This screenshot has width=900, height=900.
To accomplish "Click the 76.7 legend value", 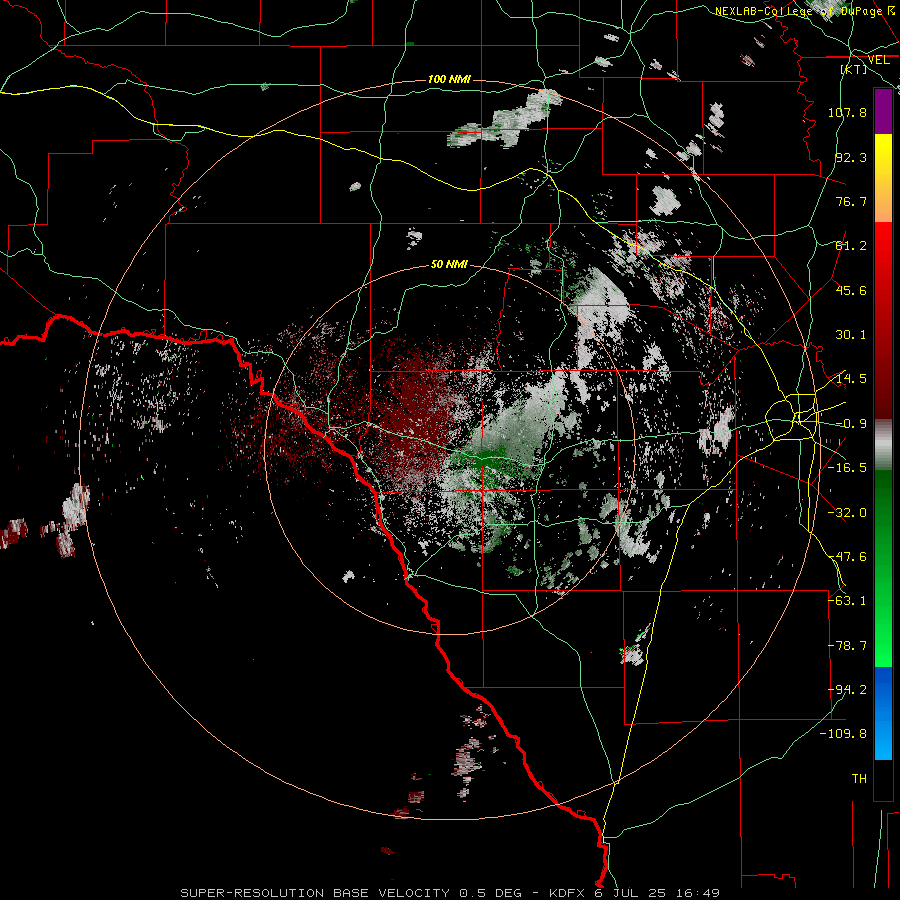I will click(851, 201).
